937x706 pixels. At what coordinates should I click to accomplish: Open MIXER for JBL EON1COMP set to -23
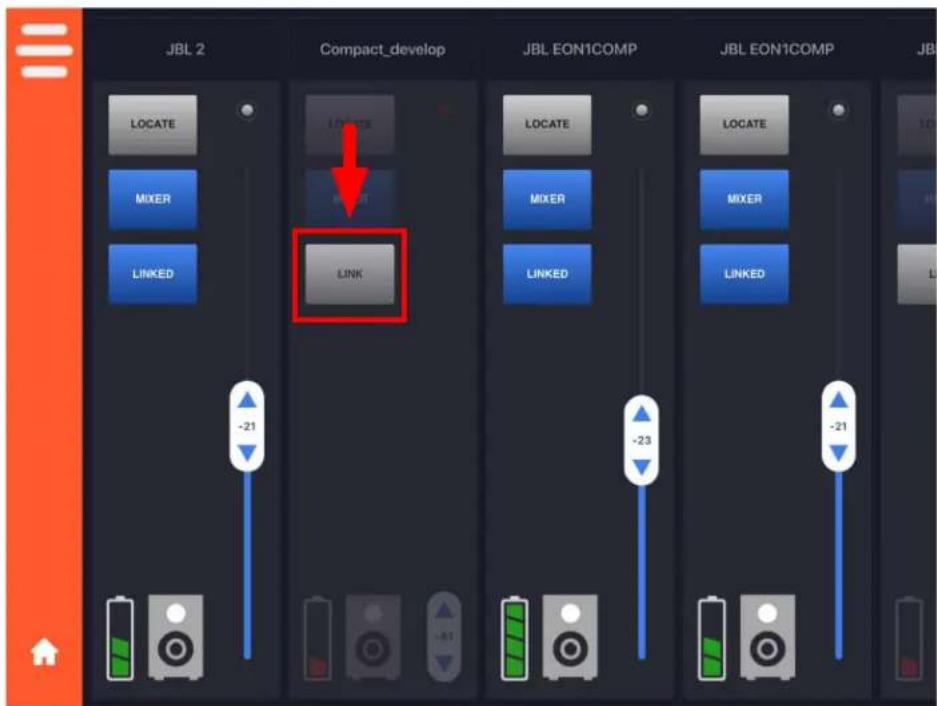[x=547, y=199]
